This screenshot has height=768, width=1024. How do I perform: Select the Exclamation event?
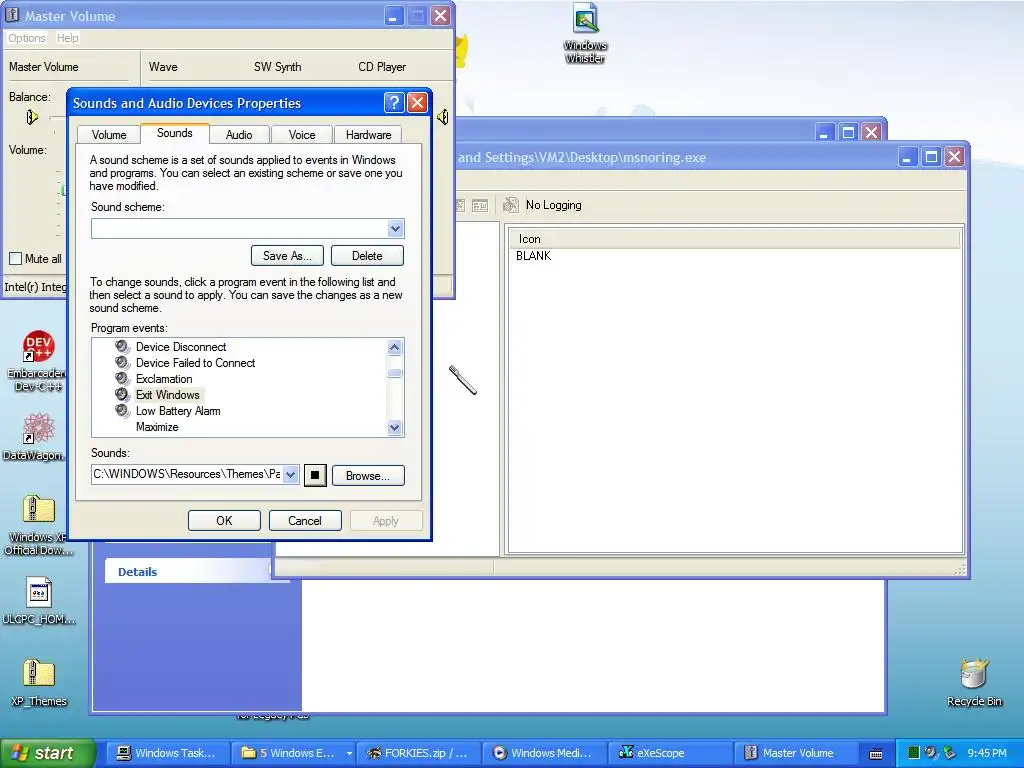pos(164,379)
